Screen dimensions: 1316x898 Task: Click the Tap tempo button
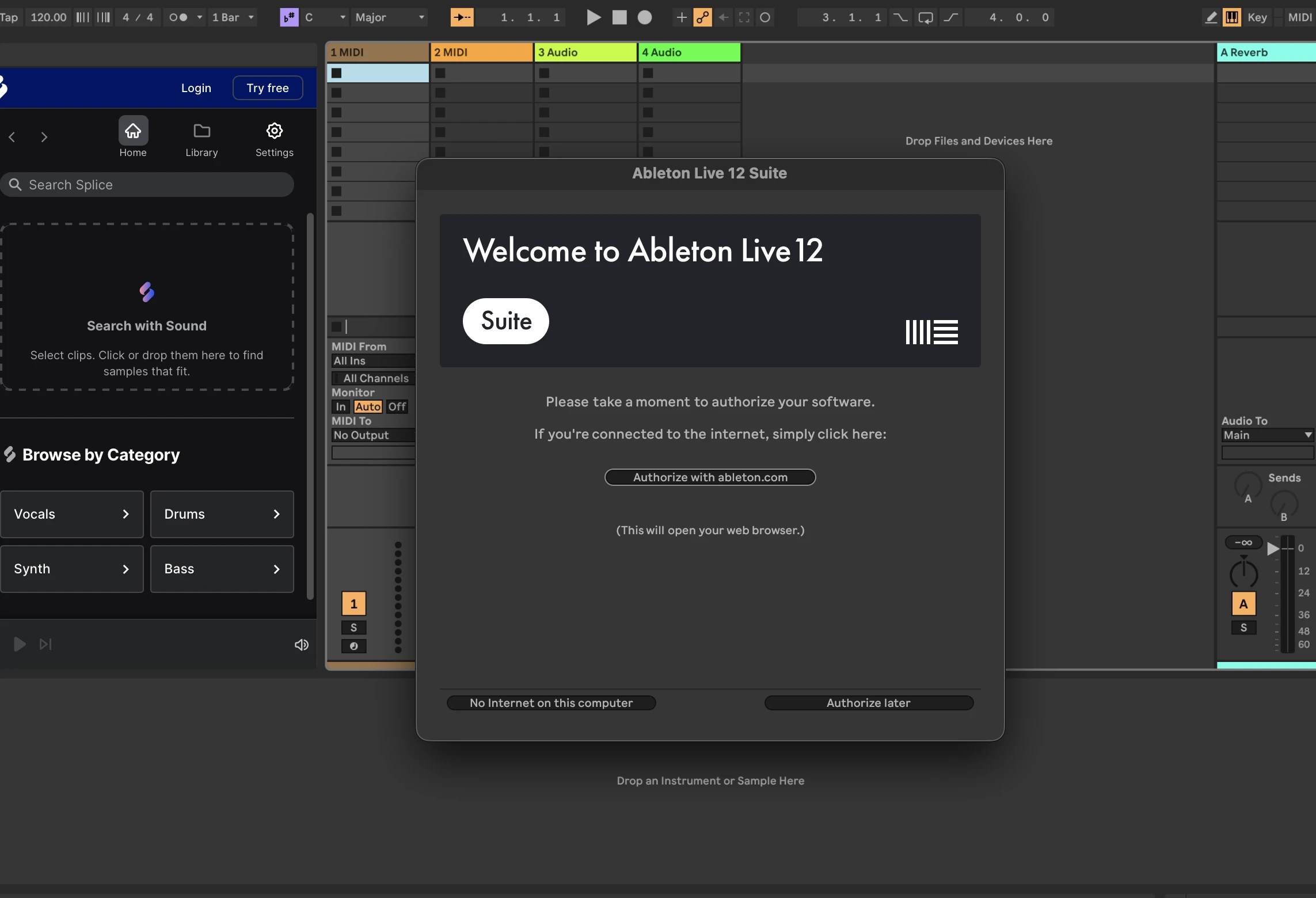[9, 17]
